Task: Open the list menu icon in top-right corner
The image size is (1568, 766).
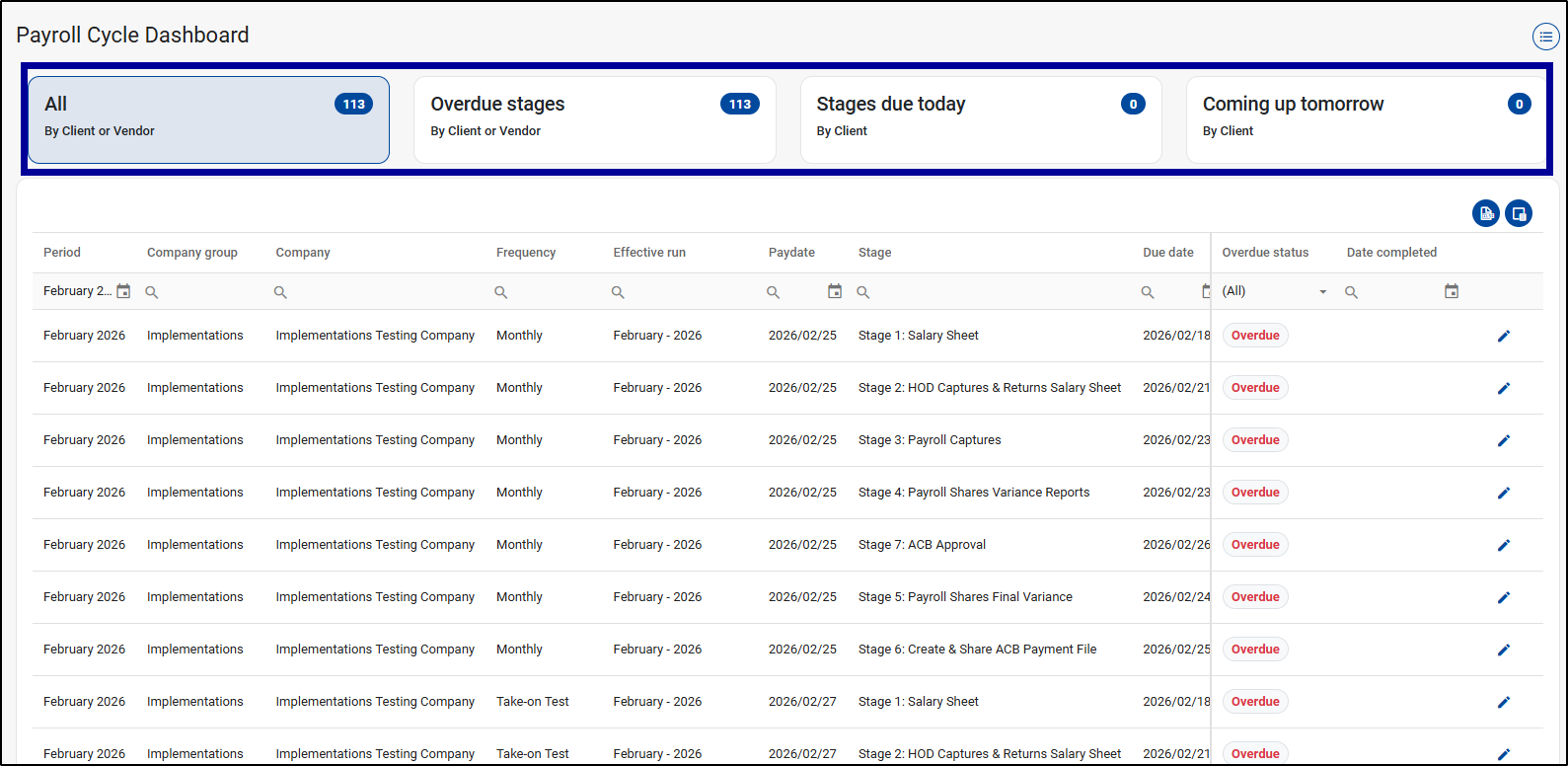Action: [1545, 37]
